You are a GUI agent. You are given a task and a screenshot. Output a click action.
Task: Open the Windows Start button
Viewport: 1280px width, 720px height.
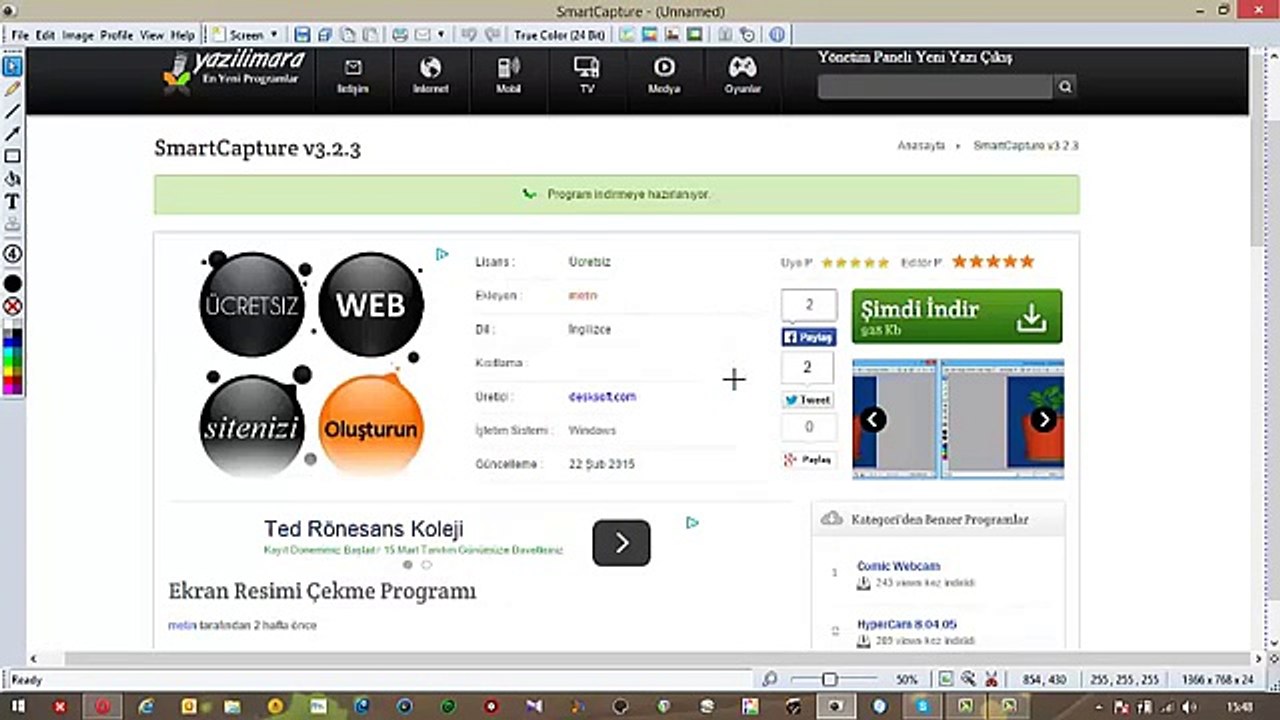pyautogui.click(x=18, y=706)
